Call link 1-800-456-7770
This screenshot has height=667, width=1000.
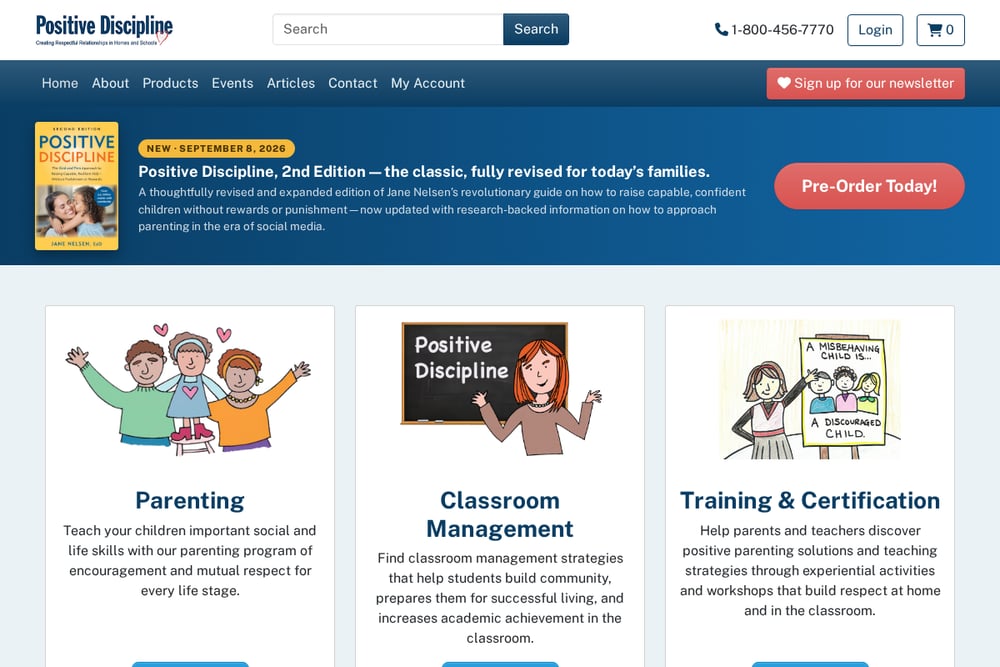point(774,29)
